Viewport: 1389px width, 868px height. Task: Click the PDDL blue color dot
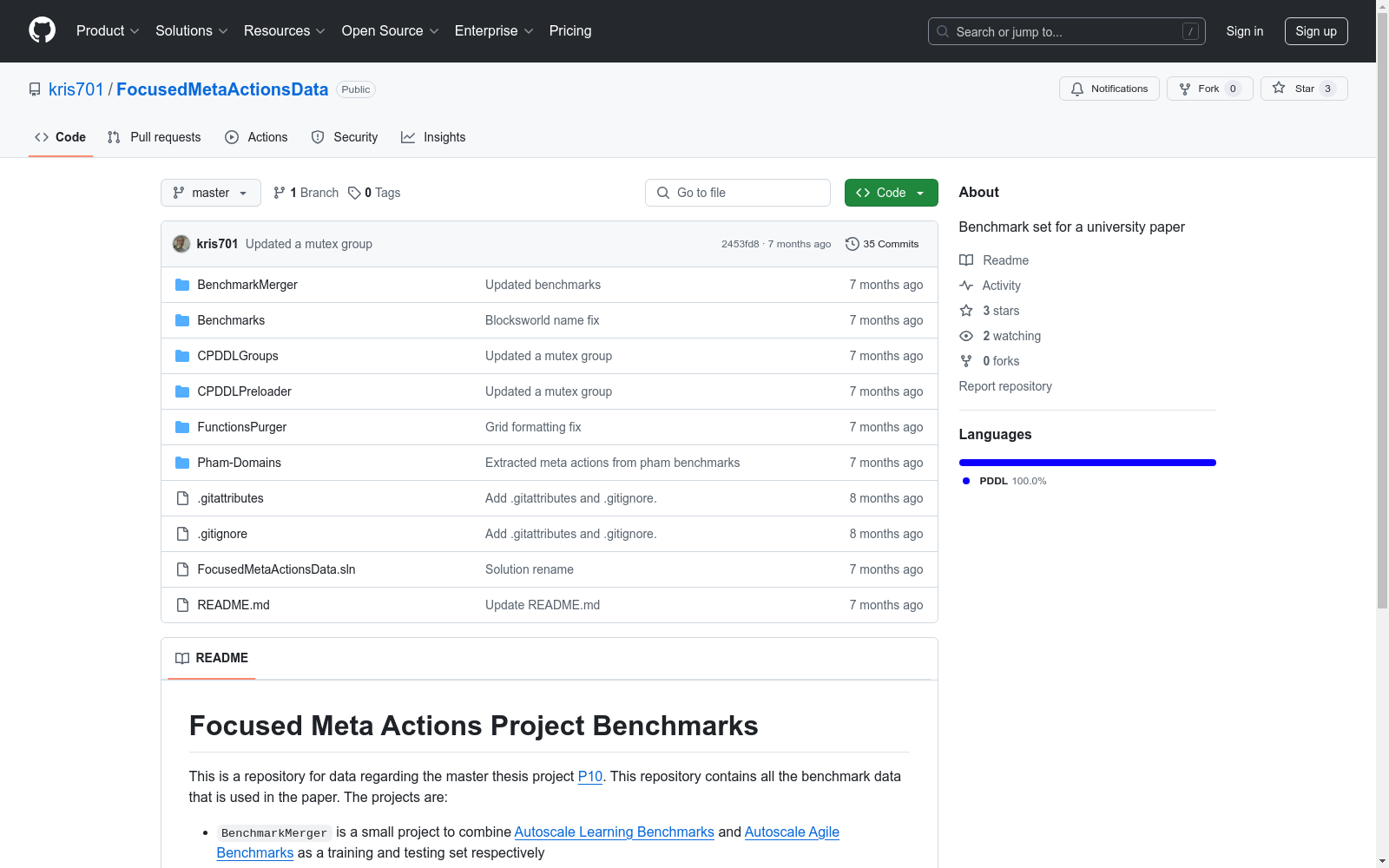[x=966, y=481]
